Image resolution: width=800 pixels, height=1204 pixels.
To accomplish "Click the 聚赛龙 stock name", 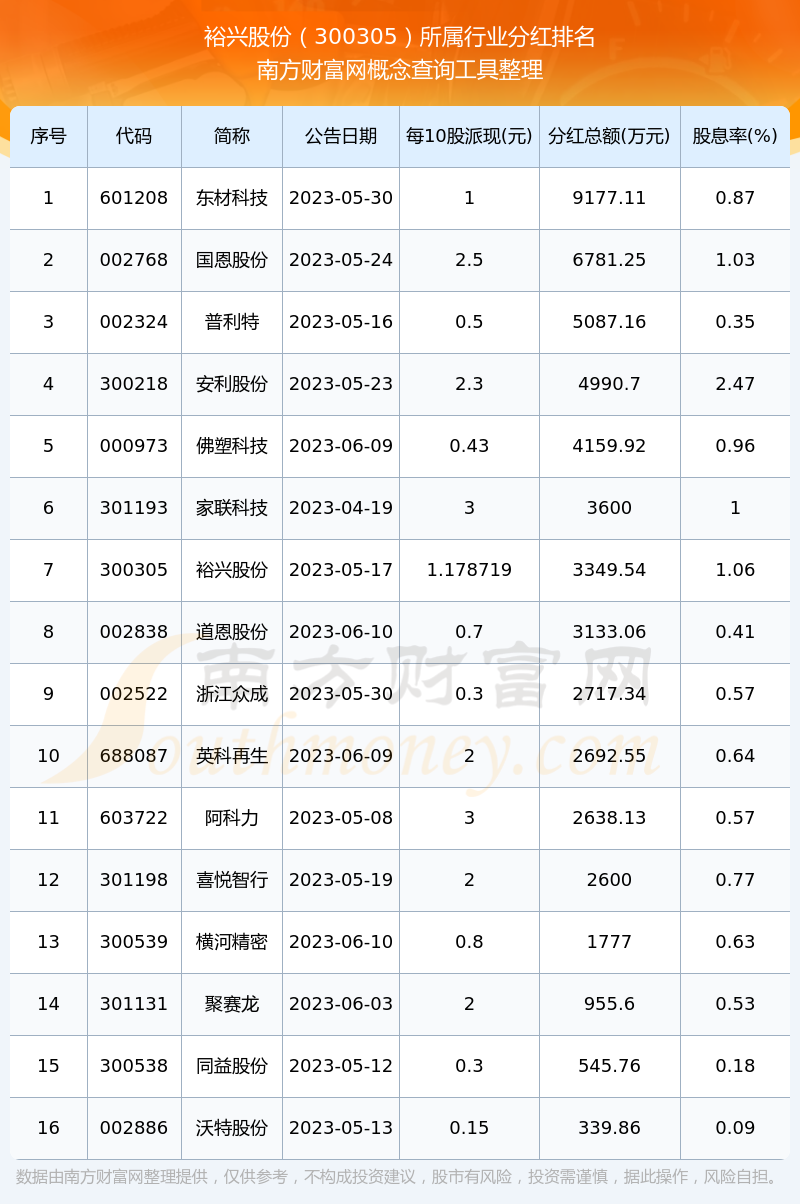I will tap(232, 1004).
